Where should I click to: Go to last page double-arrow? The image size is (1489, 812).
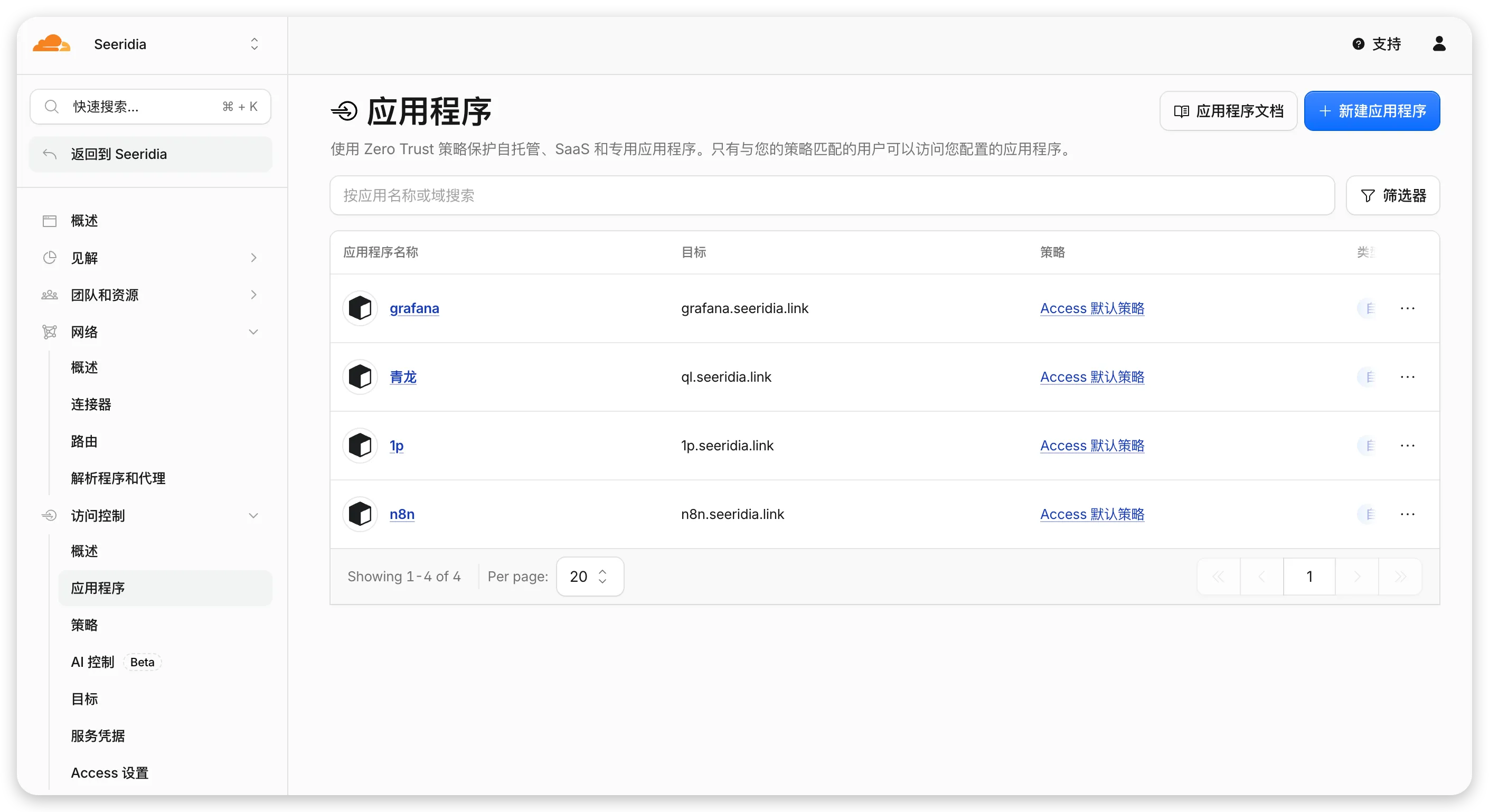click(x=1400, y=577)
